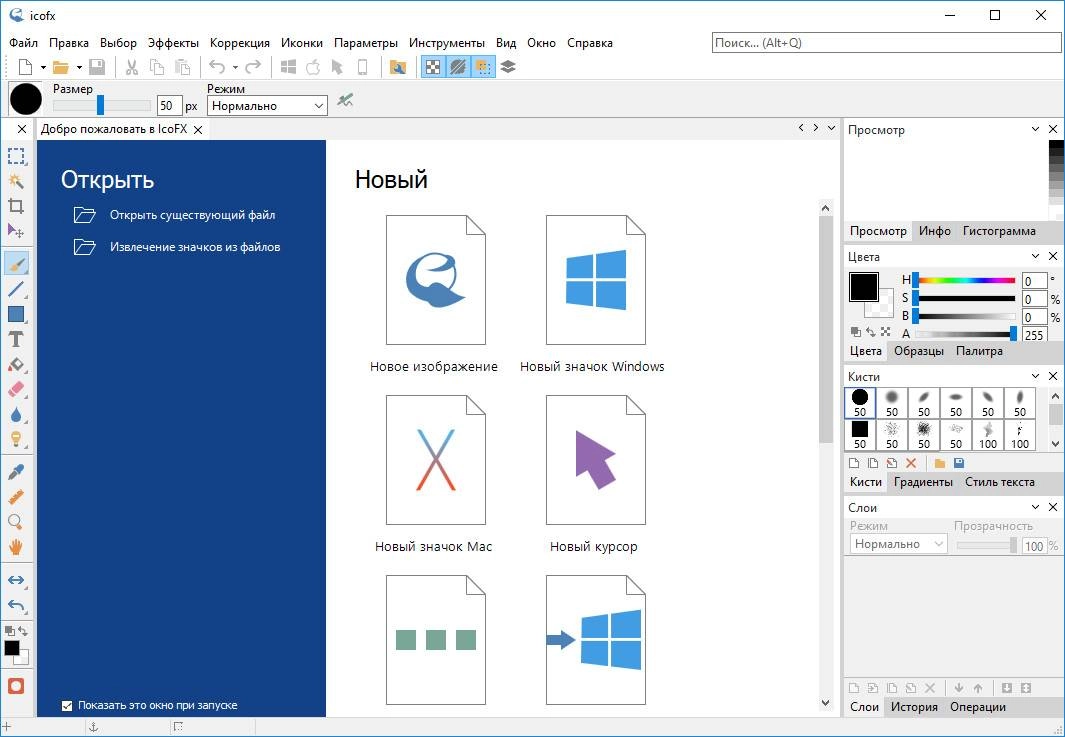The width and height of the screenshot is (1065, 737).
Task: Click the save diskette toolbar icon
Action: click(x=97, y=67)
